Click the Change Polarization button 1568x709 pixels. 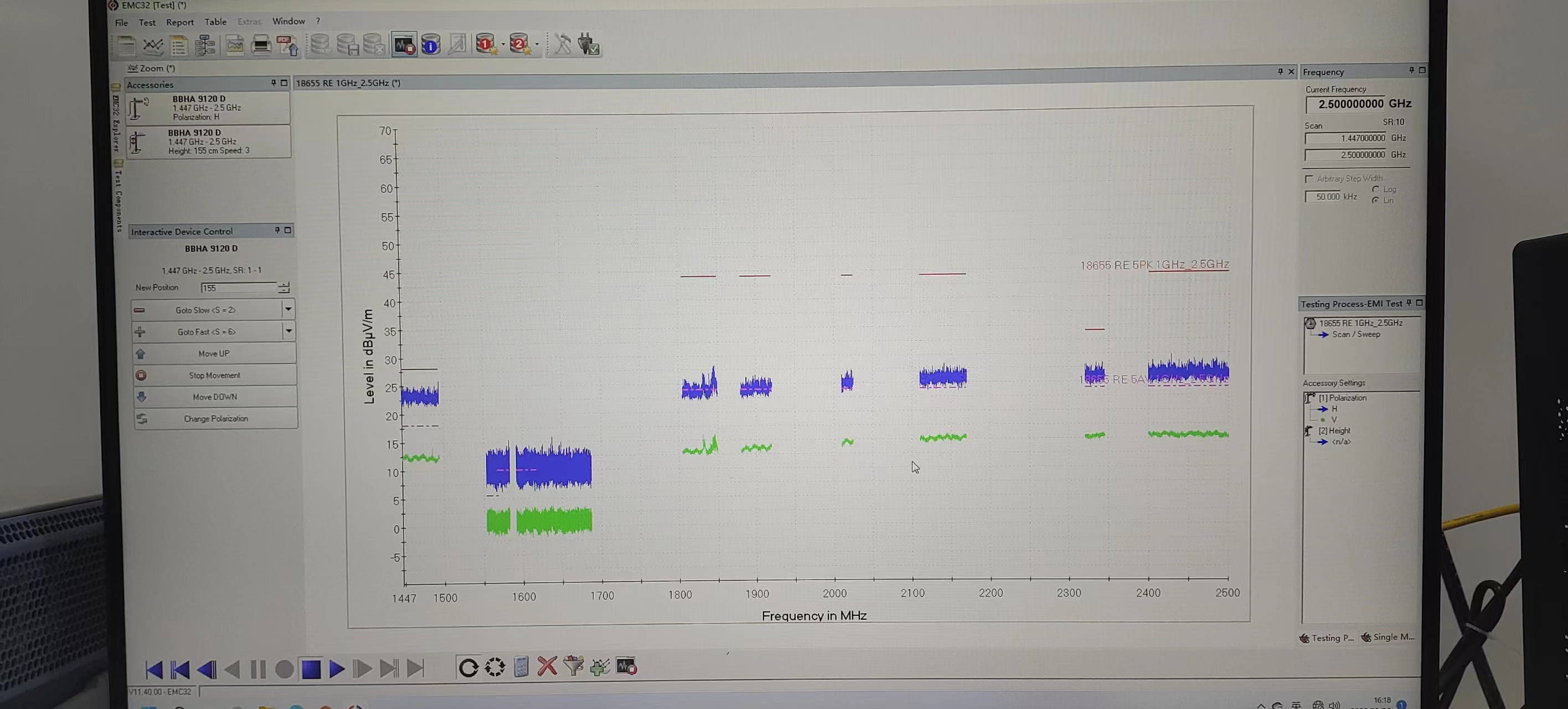click(215, 418)
